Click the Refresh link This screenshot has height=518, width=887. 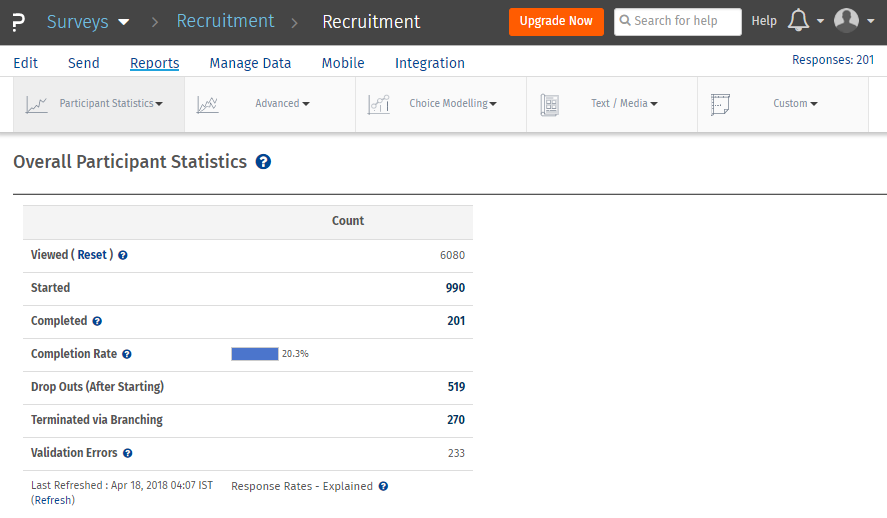click(53, 500)
